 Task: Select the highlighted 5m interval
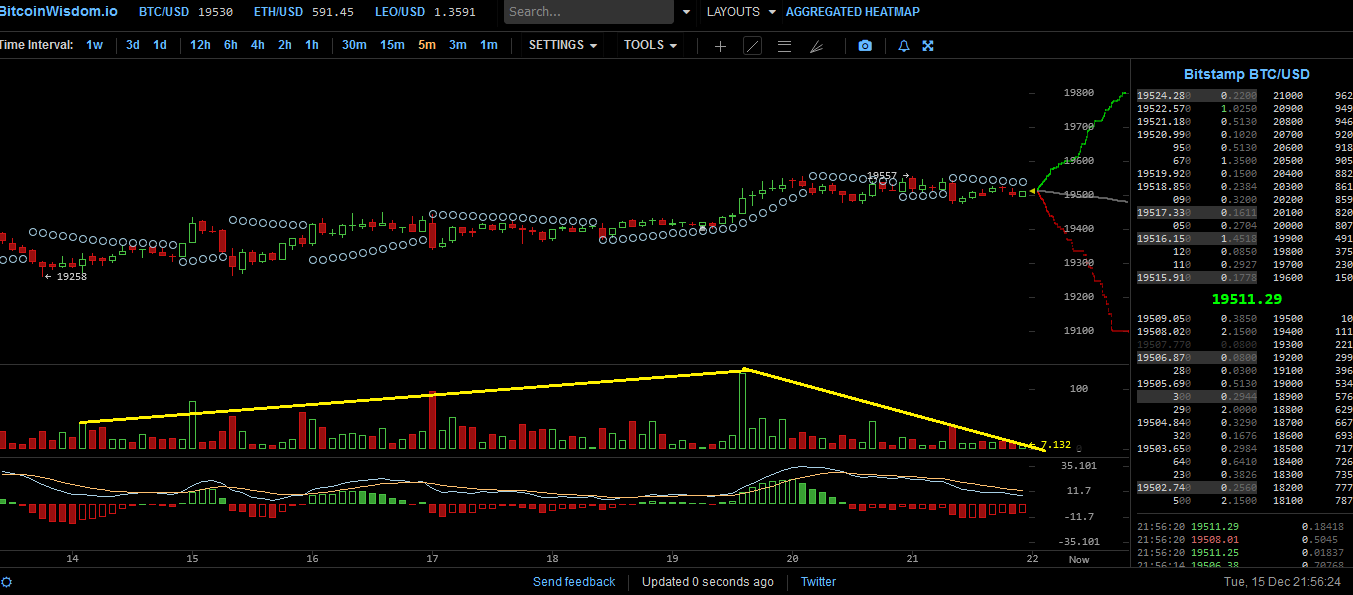427,45
